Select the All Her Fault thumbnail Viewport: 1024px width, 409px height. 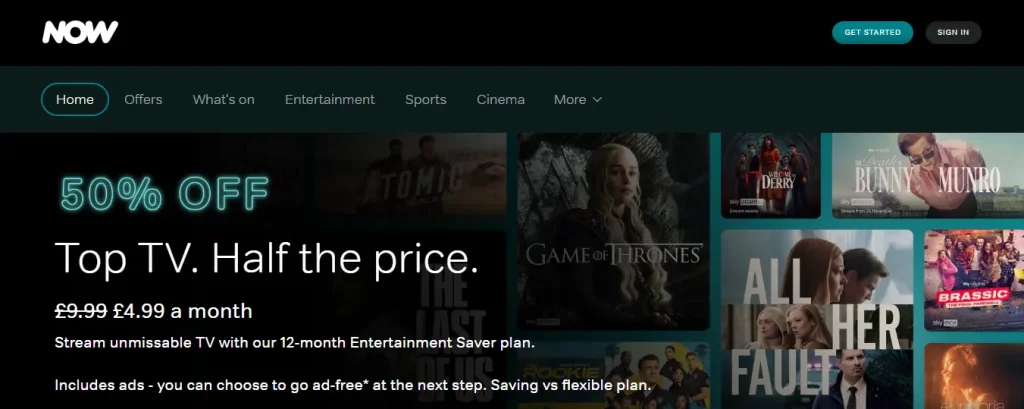pos(817,319)
